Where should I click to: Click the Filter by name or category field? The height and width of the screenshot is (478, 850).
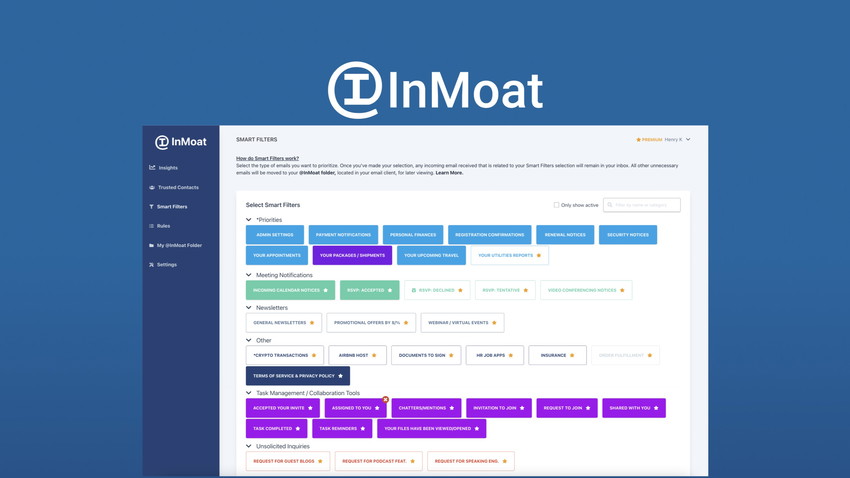point(642,205)
